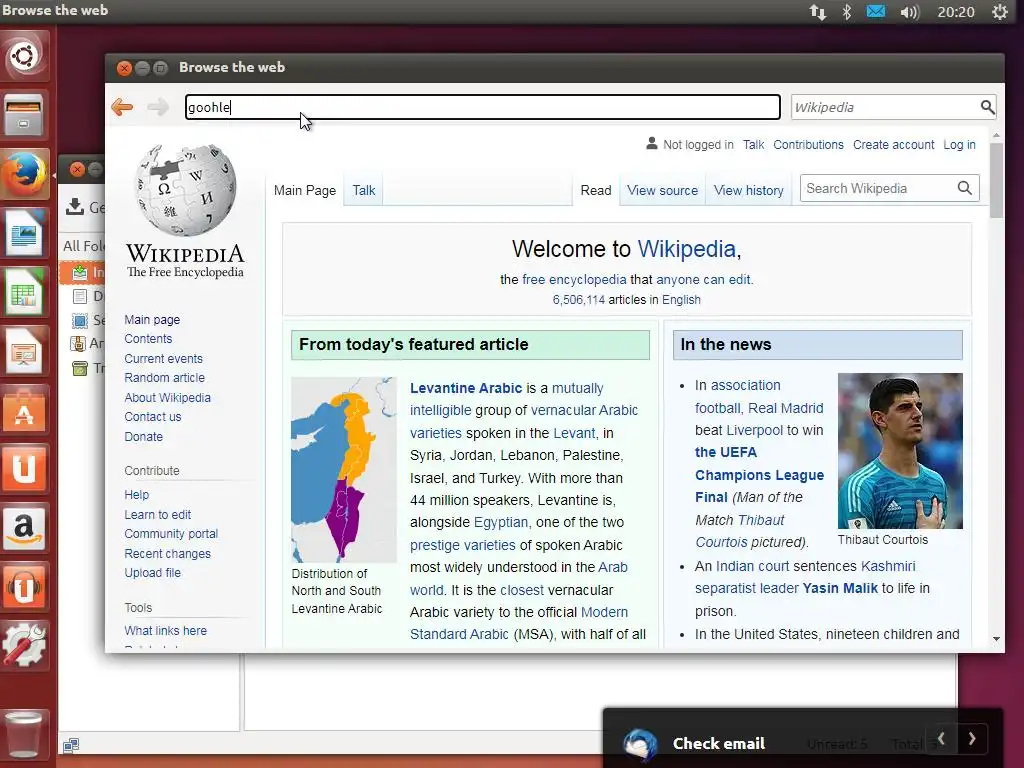Click the Thunderbird icon in Check email notification
The height and width of the screenshot is (768, 1024).
coord(639,743)
